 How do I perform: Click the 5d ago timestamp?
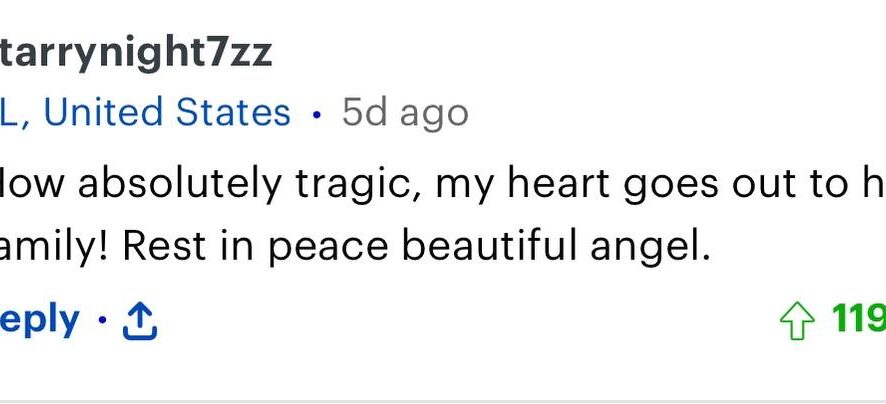coord(405,114)
